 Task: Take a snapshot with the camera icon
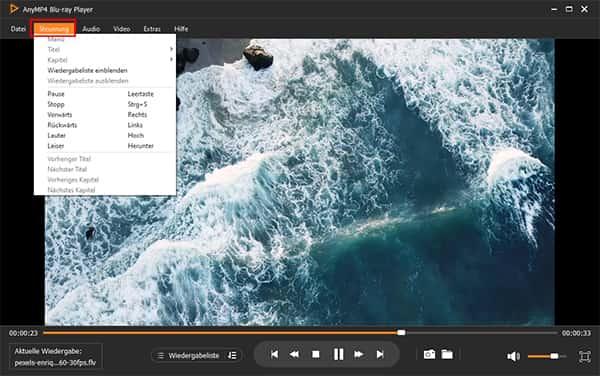(x=429, y=355)
